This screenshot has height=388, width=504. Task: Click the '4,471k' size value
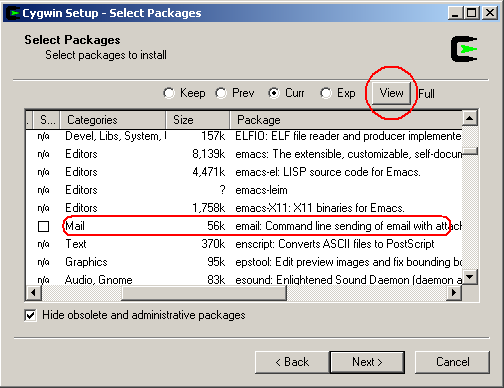[209, 172]
